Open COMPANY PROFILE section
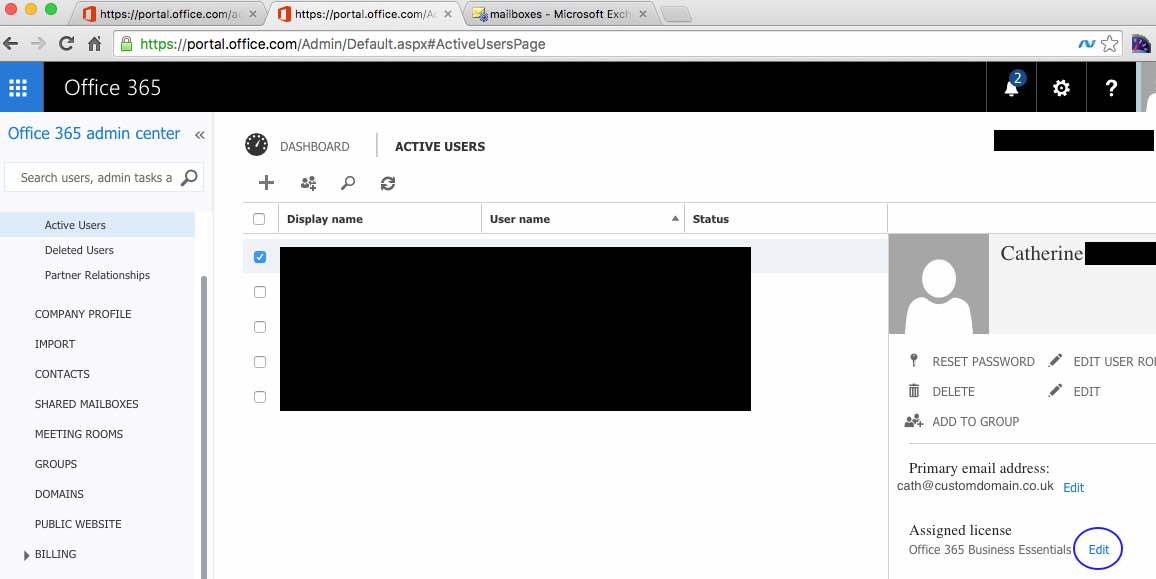This screenshot has width=1156, height=579. (x=83, y=314)
